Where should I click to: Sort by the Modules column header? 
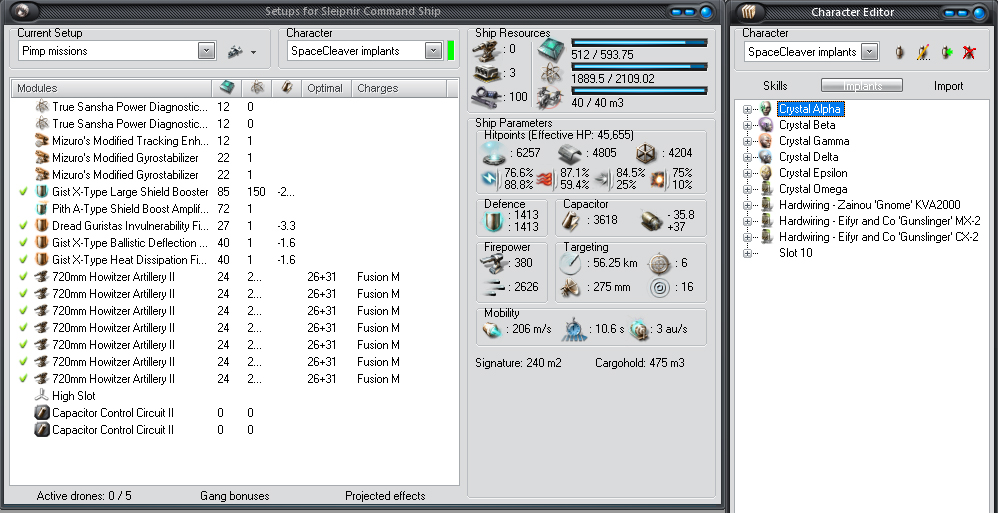(x=111, y=88)
